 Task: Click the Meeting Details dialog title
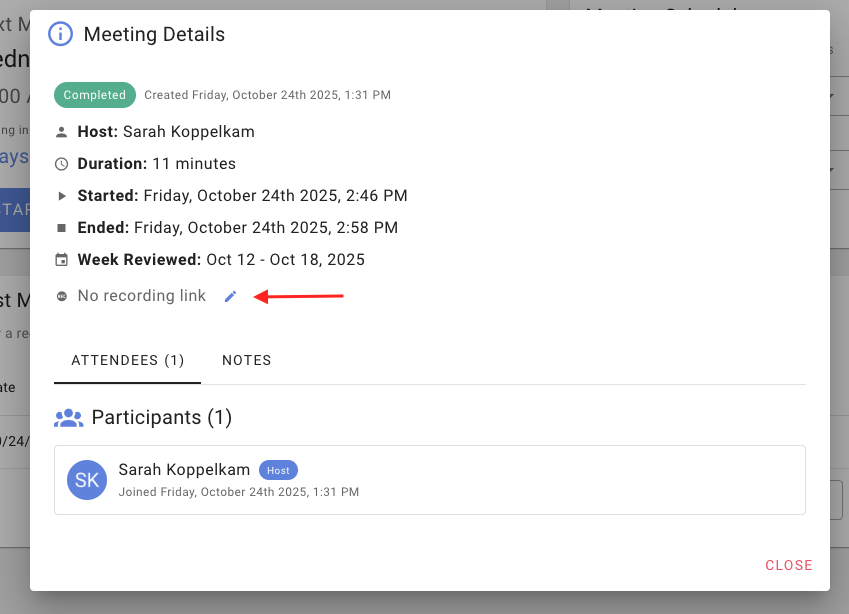tap(154, 35)
